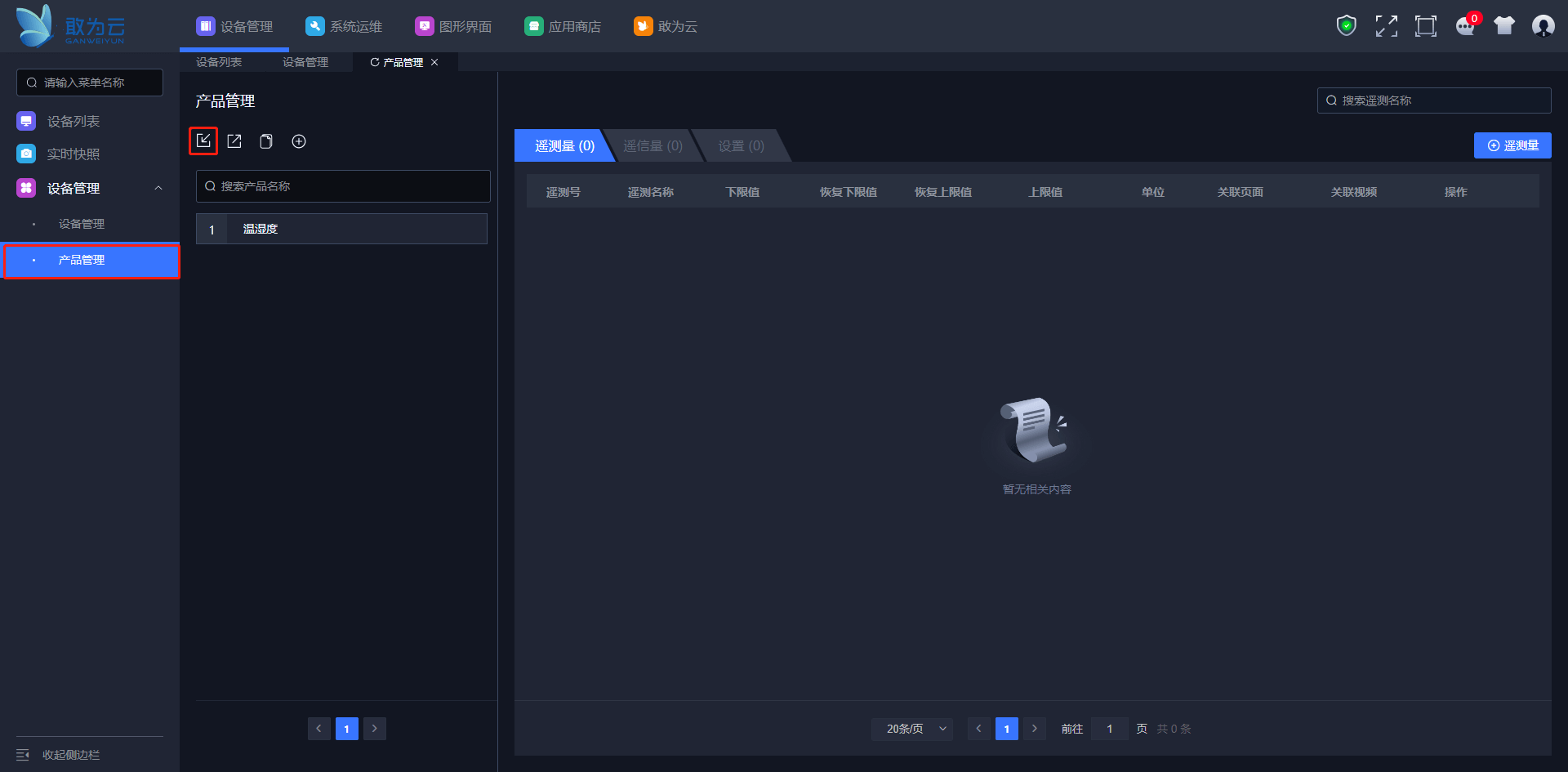Viewport: 1568px width, 772px height.
Task: Click the copy product icon
Action: [x=266, y=141]
